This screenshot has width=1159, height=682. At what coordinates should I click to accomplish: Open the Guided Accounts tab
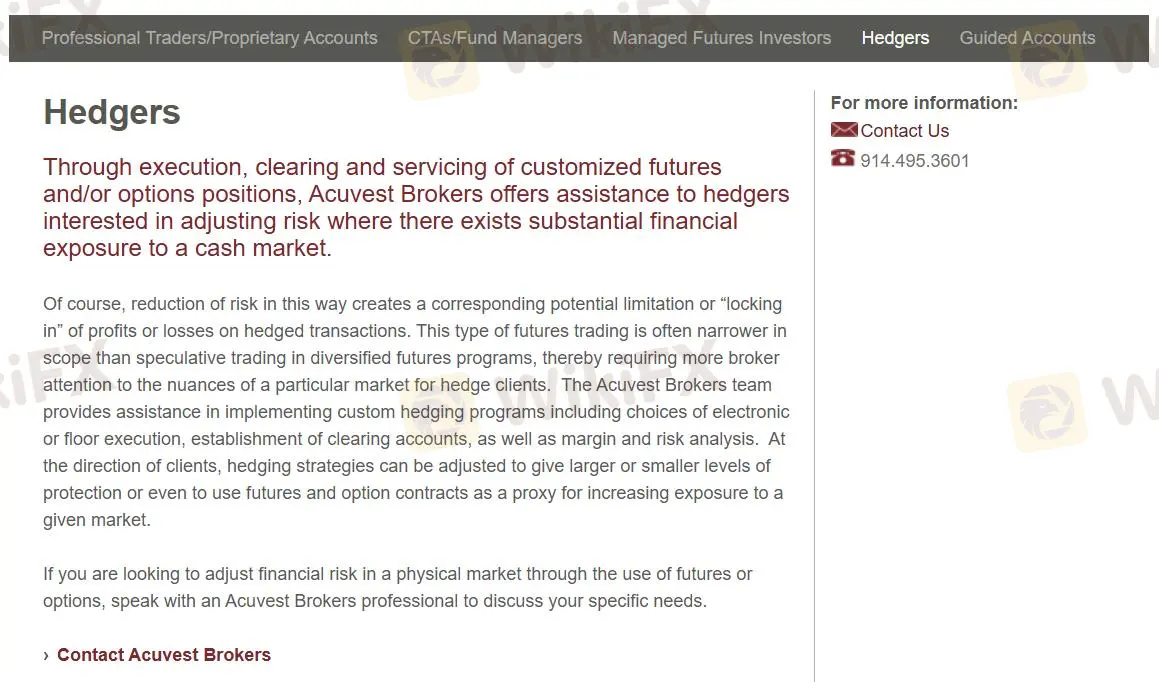[x=1027, y=38]
